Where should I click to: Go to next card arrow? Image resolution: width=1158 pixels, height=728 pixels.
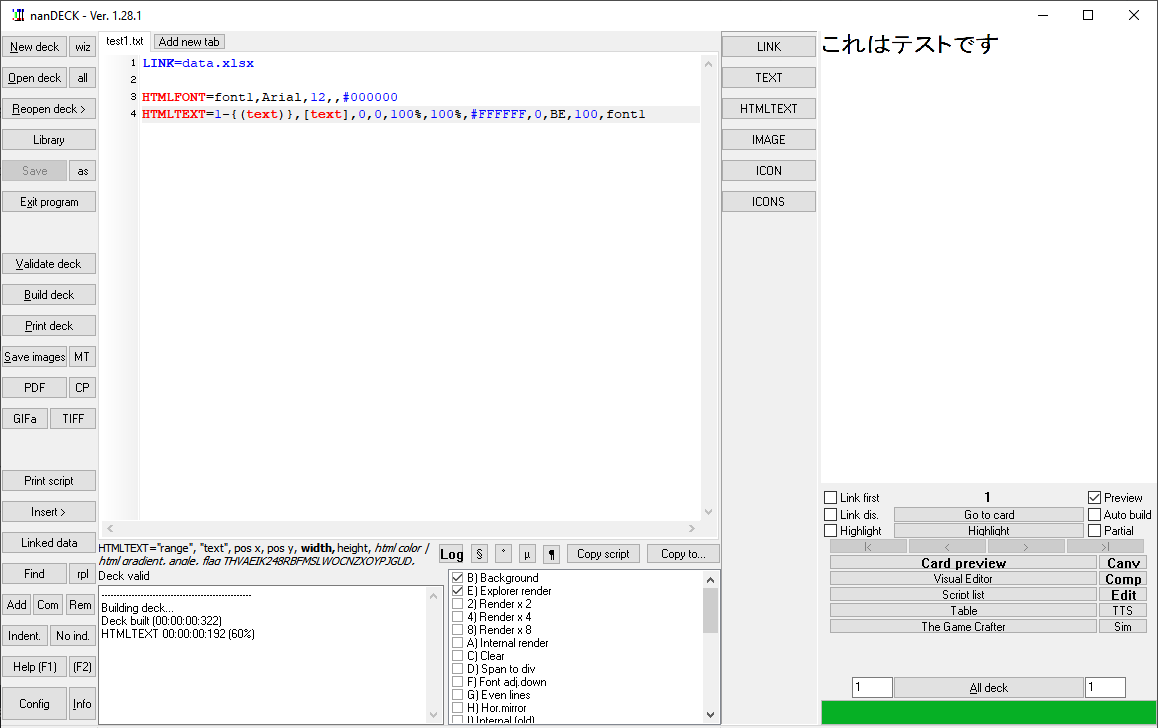pos(1026,546)
